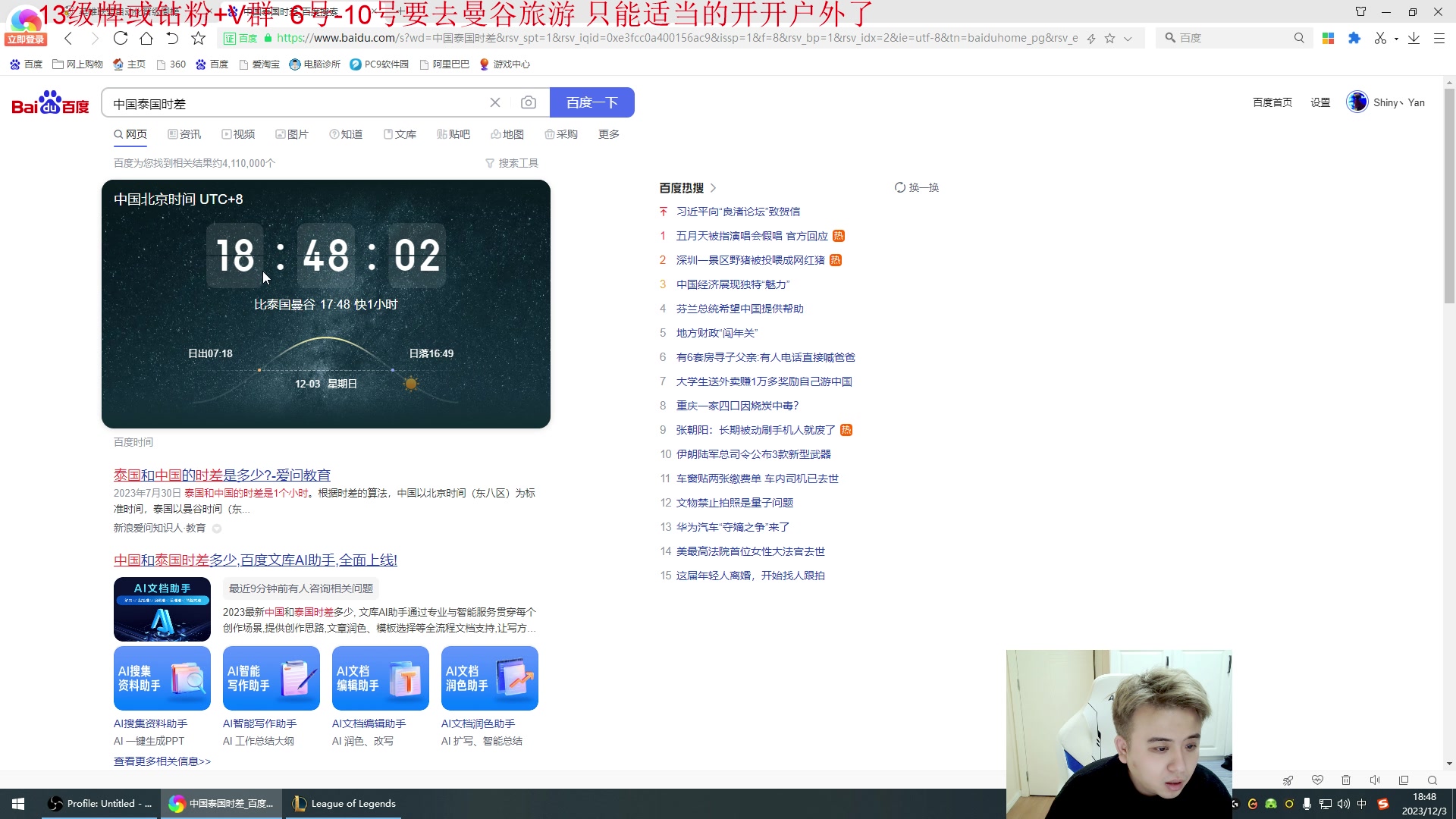Open the PC9软件园 bookmark
1456x819 pixels.
379,64
